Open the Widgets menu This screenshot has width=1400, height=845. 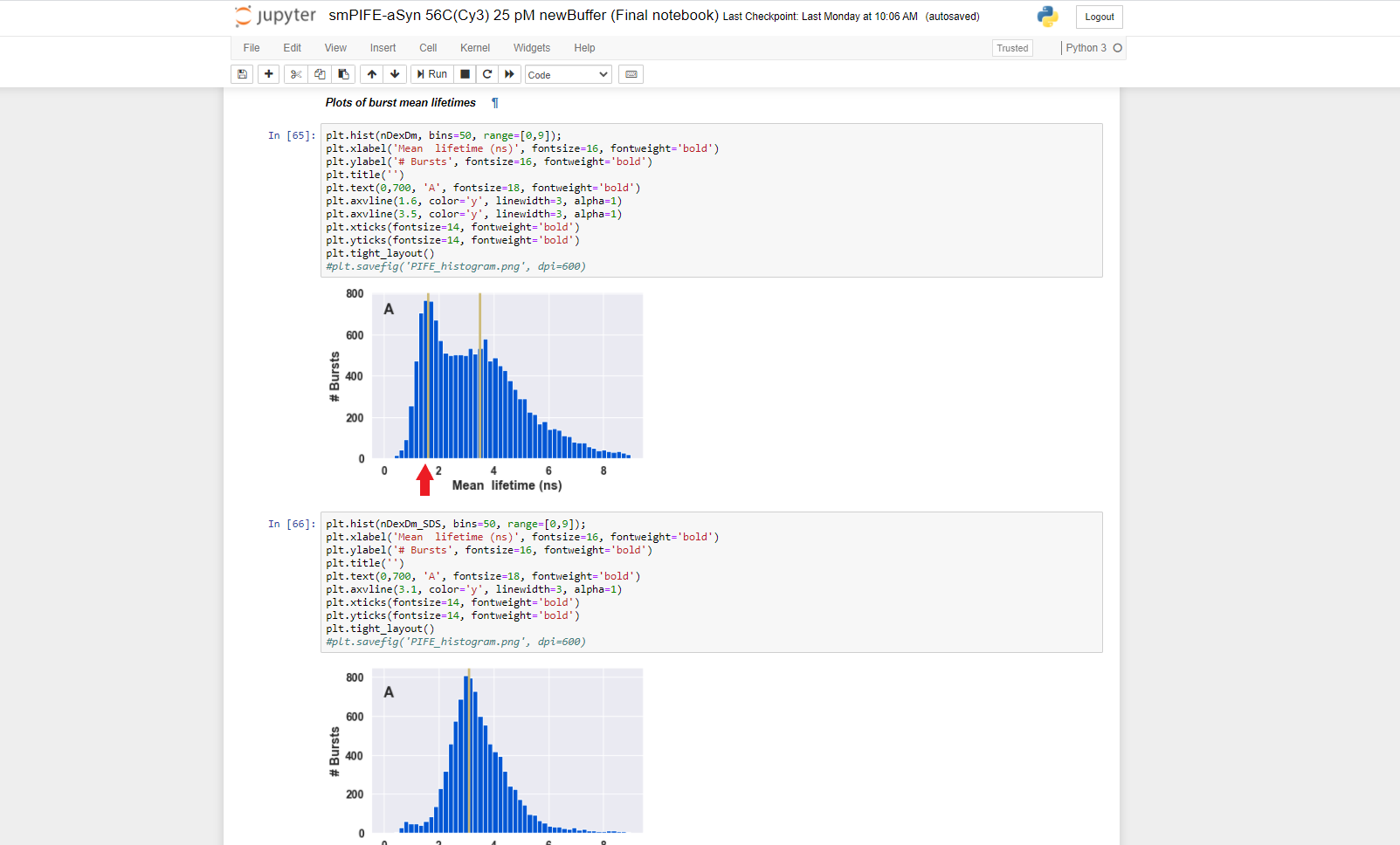coord(531,48)
